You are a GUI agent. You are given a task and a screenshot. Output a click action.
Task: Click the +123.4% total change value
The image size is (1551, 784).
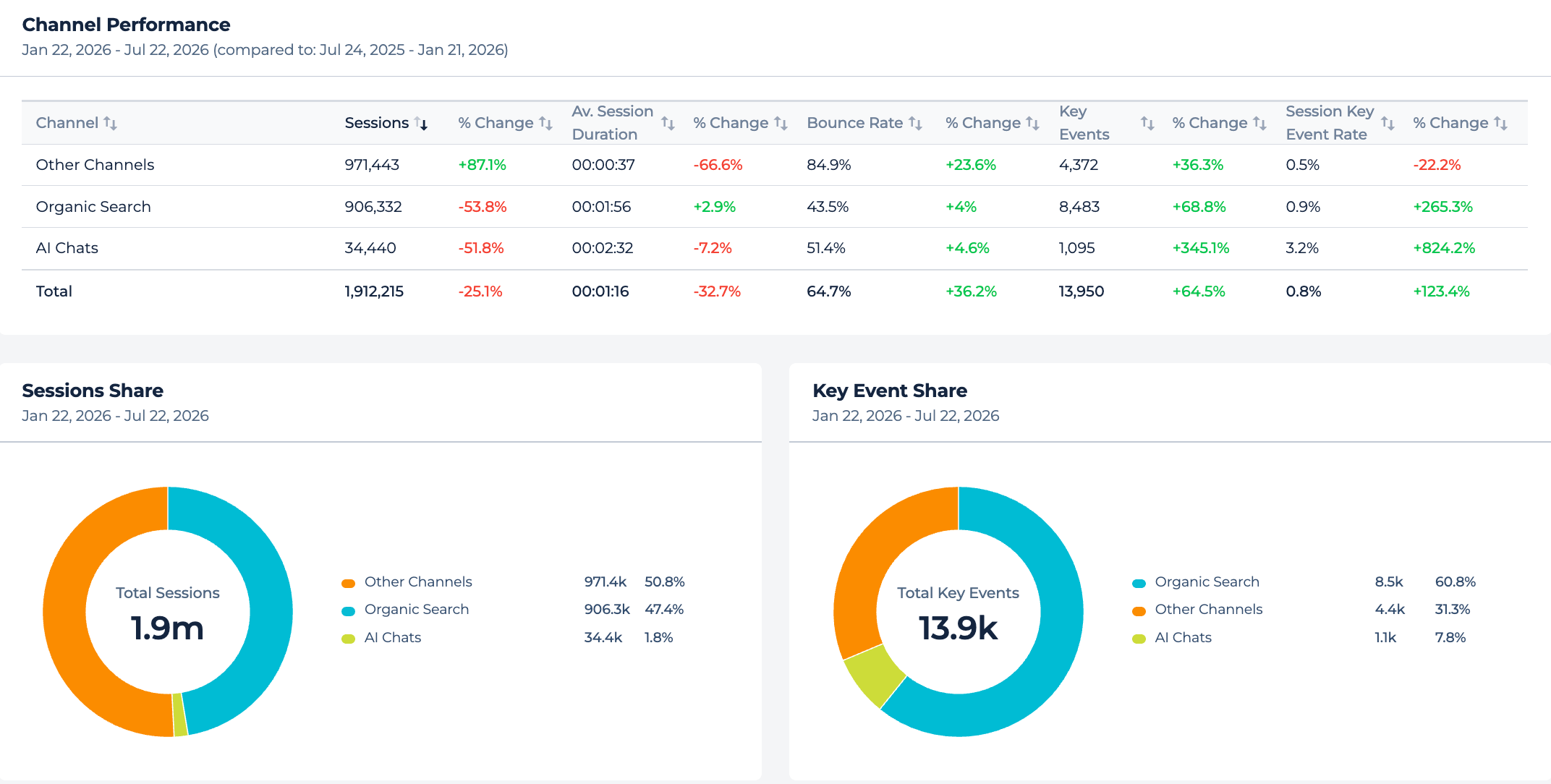click(1442, 291)
